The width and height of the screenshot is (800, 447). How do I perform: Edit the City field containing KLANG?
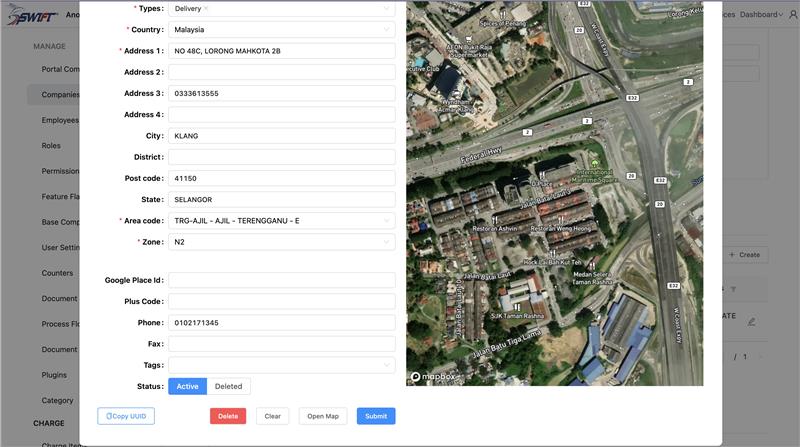(x=282, y=136)
